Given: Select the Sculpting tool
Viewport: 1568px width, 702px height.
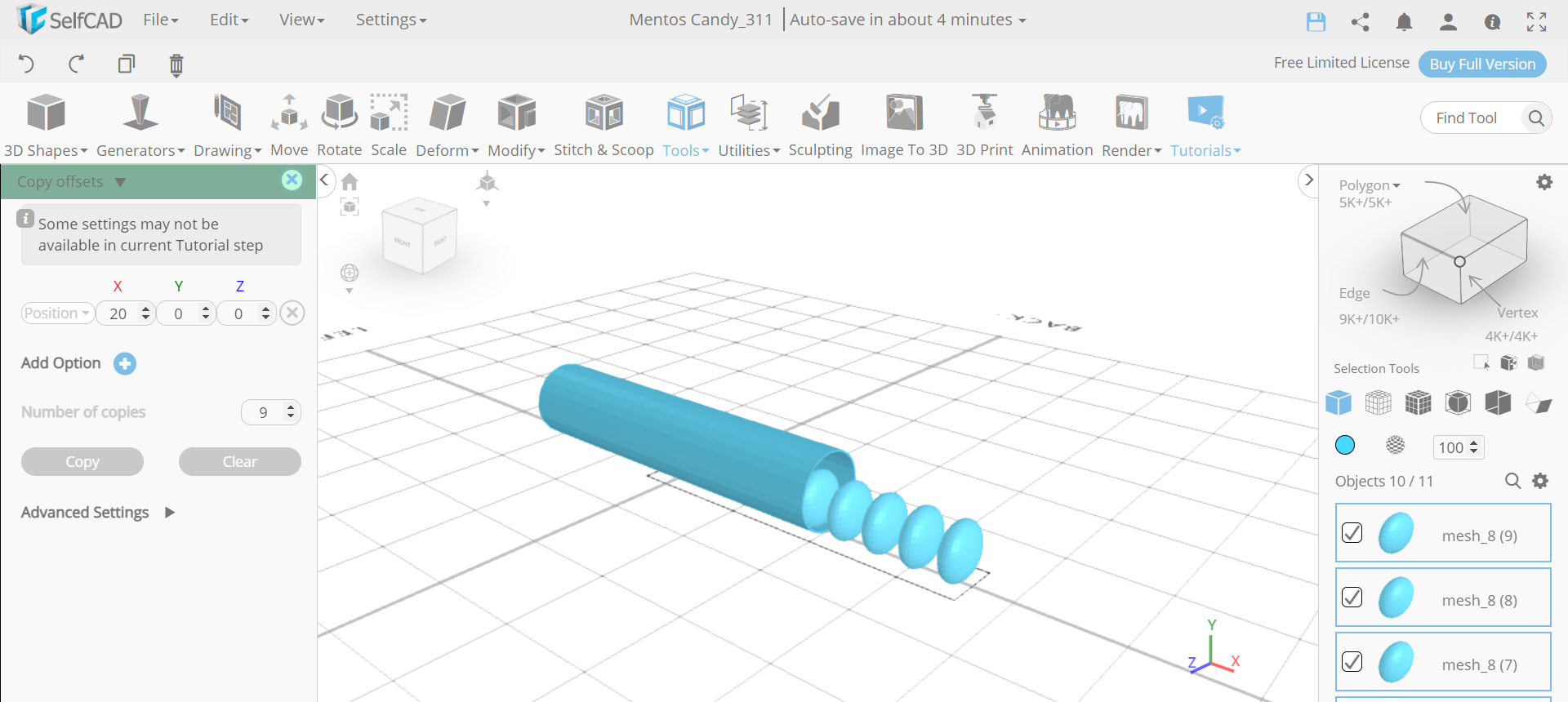Looking at the screenshot, I should point(820,126).
